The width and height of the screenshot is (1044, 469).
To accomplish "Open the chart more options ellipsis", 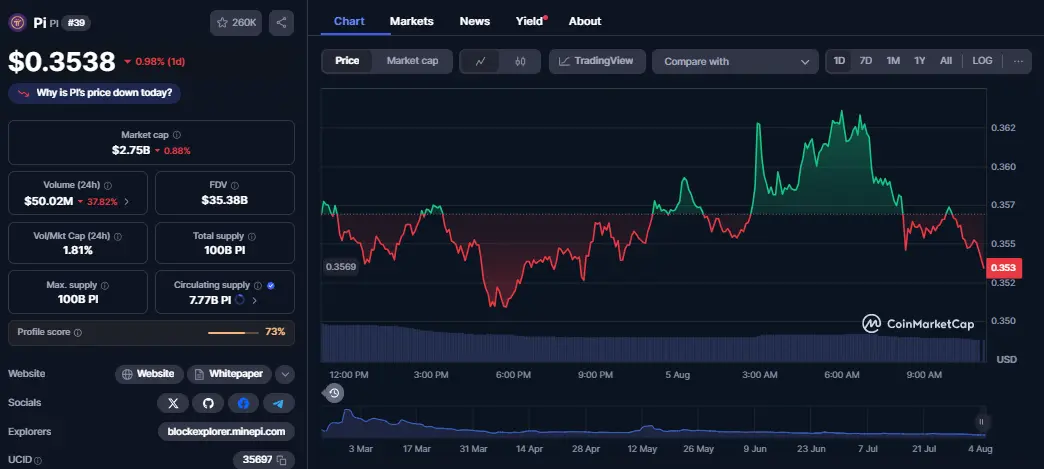I will (1018, 61).
